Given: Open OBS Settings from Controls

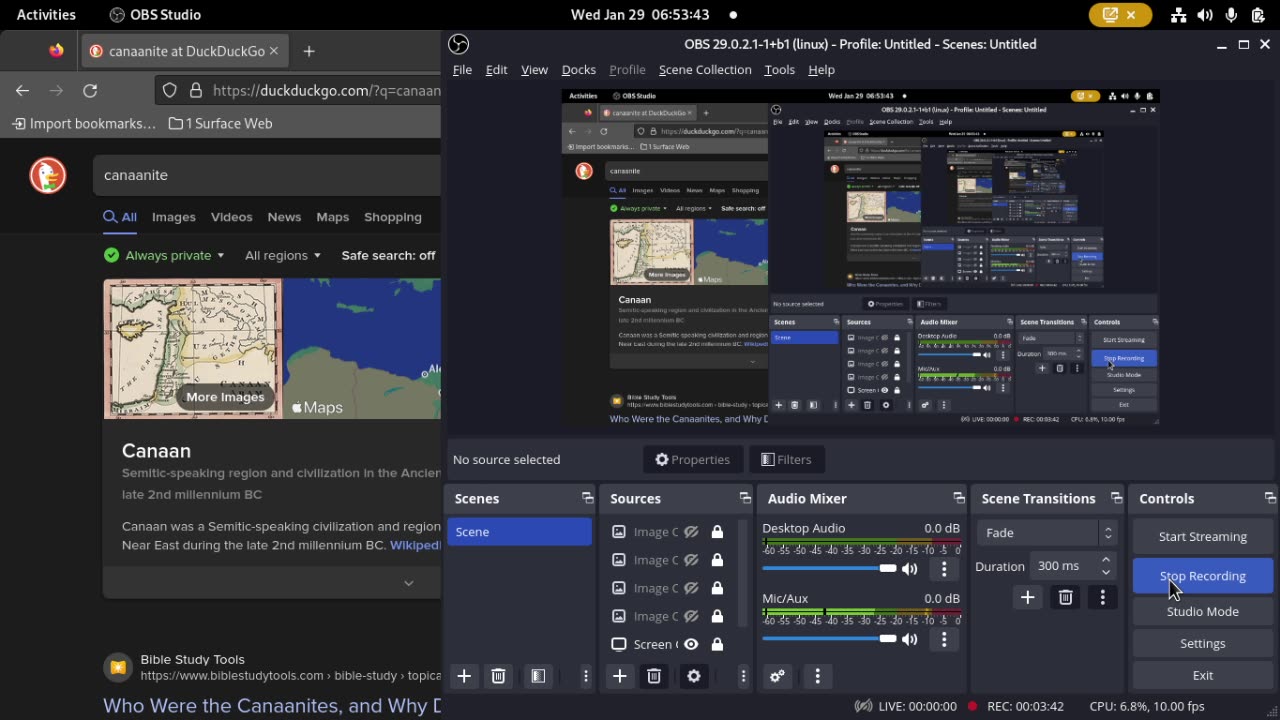Looking at the screenshot, I should [1203, 643].
